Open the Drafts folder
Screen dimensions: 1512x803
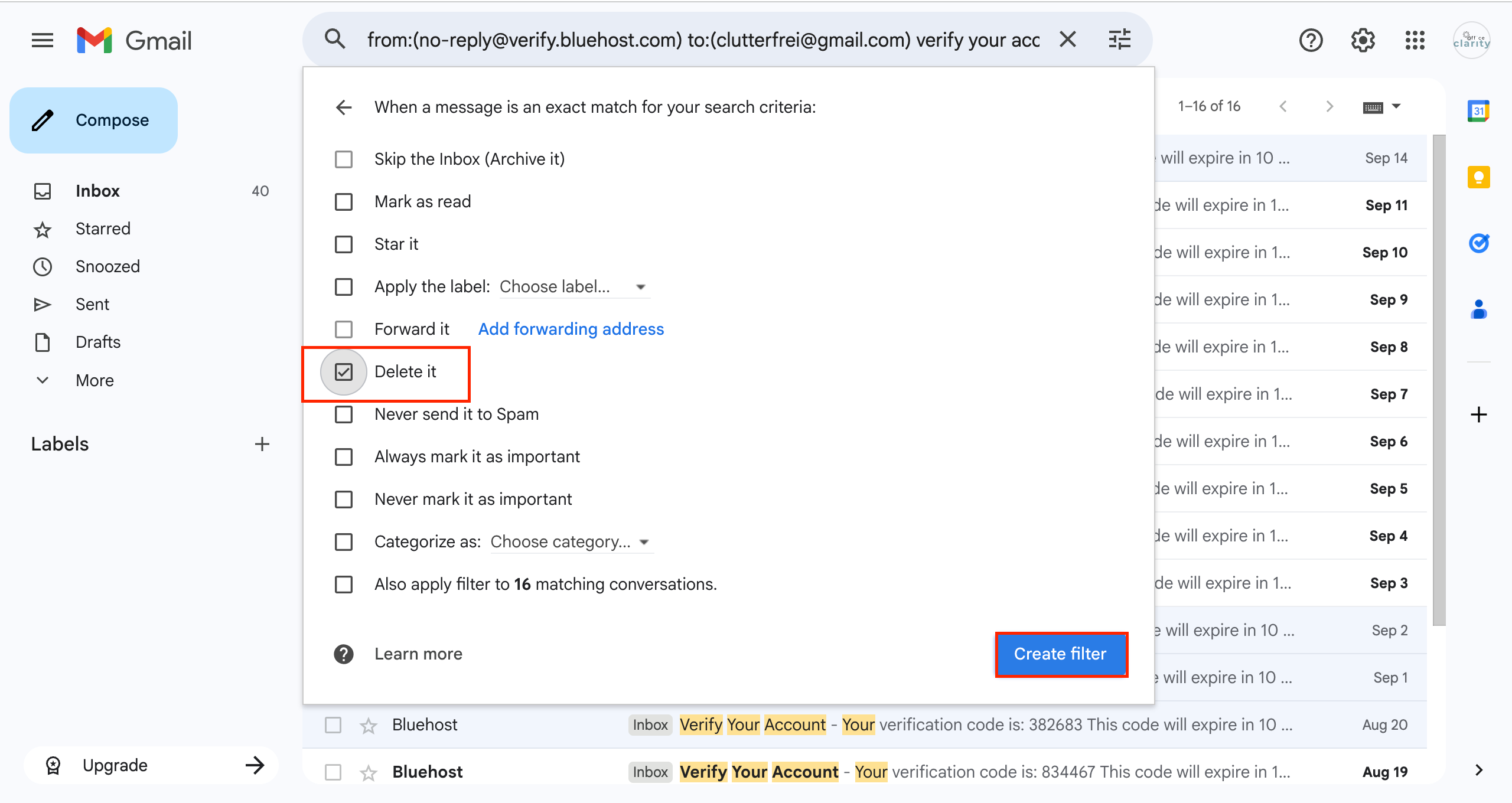pos(98,342)
